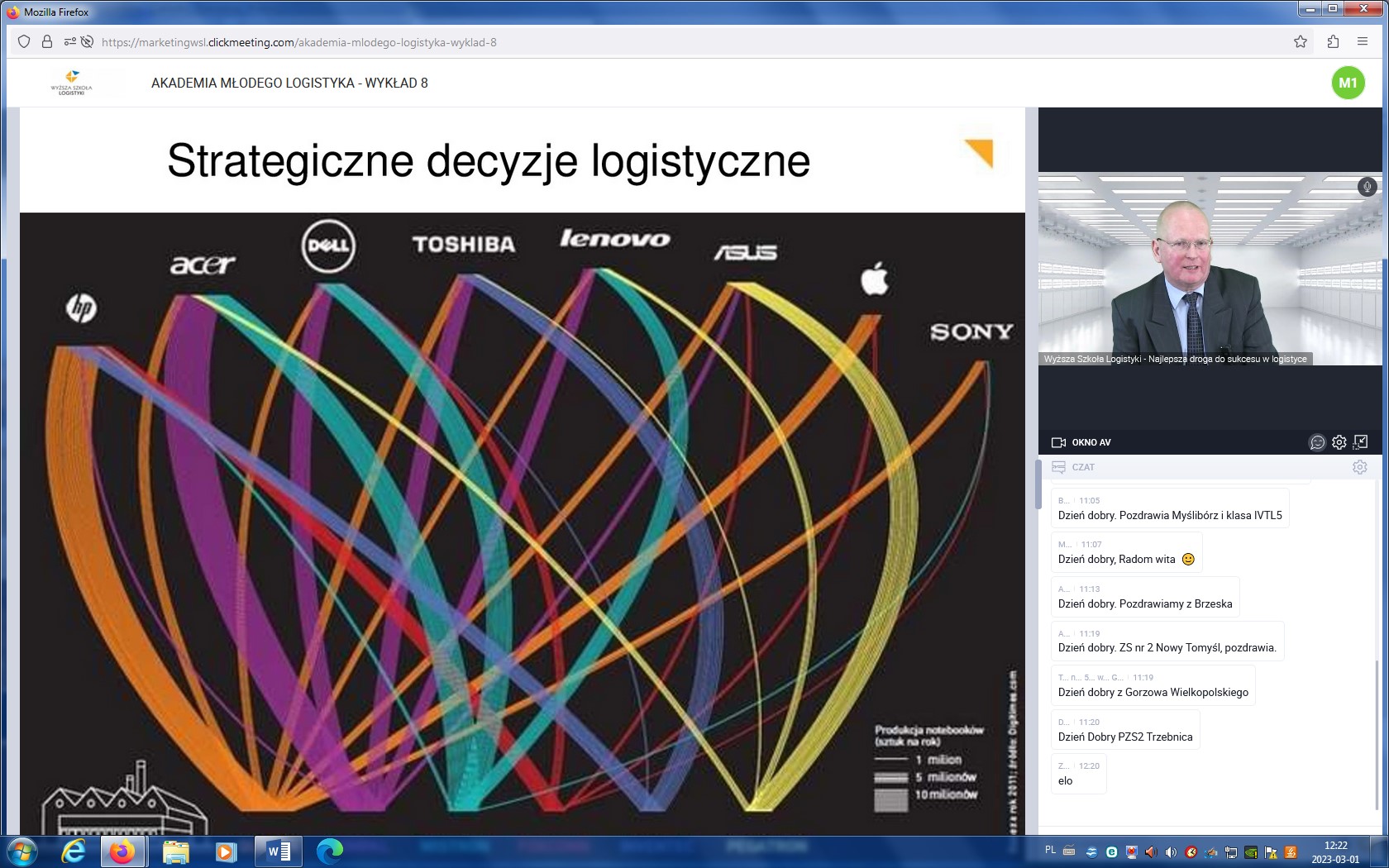The image size is (1389, 868).
Task: Click the OKNO AV label
Action: pyautogui.click(x=1091, y=442)
